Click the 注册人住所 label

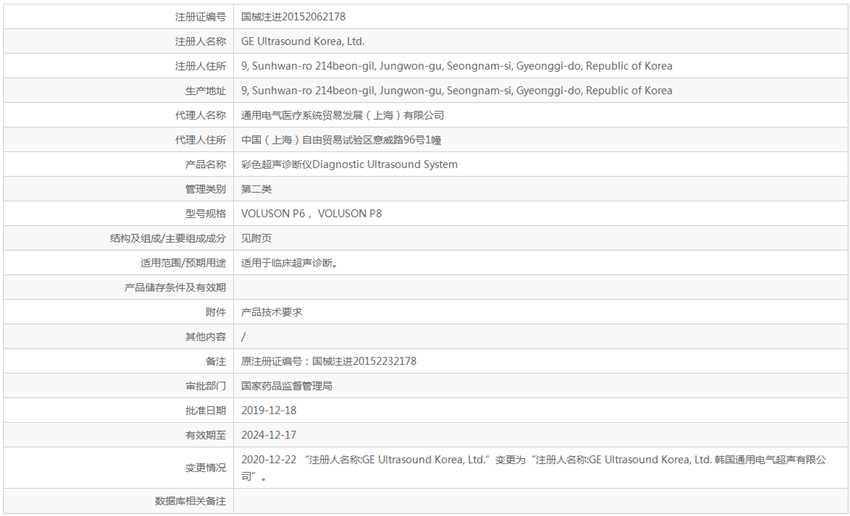point(200,66)
